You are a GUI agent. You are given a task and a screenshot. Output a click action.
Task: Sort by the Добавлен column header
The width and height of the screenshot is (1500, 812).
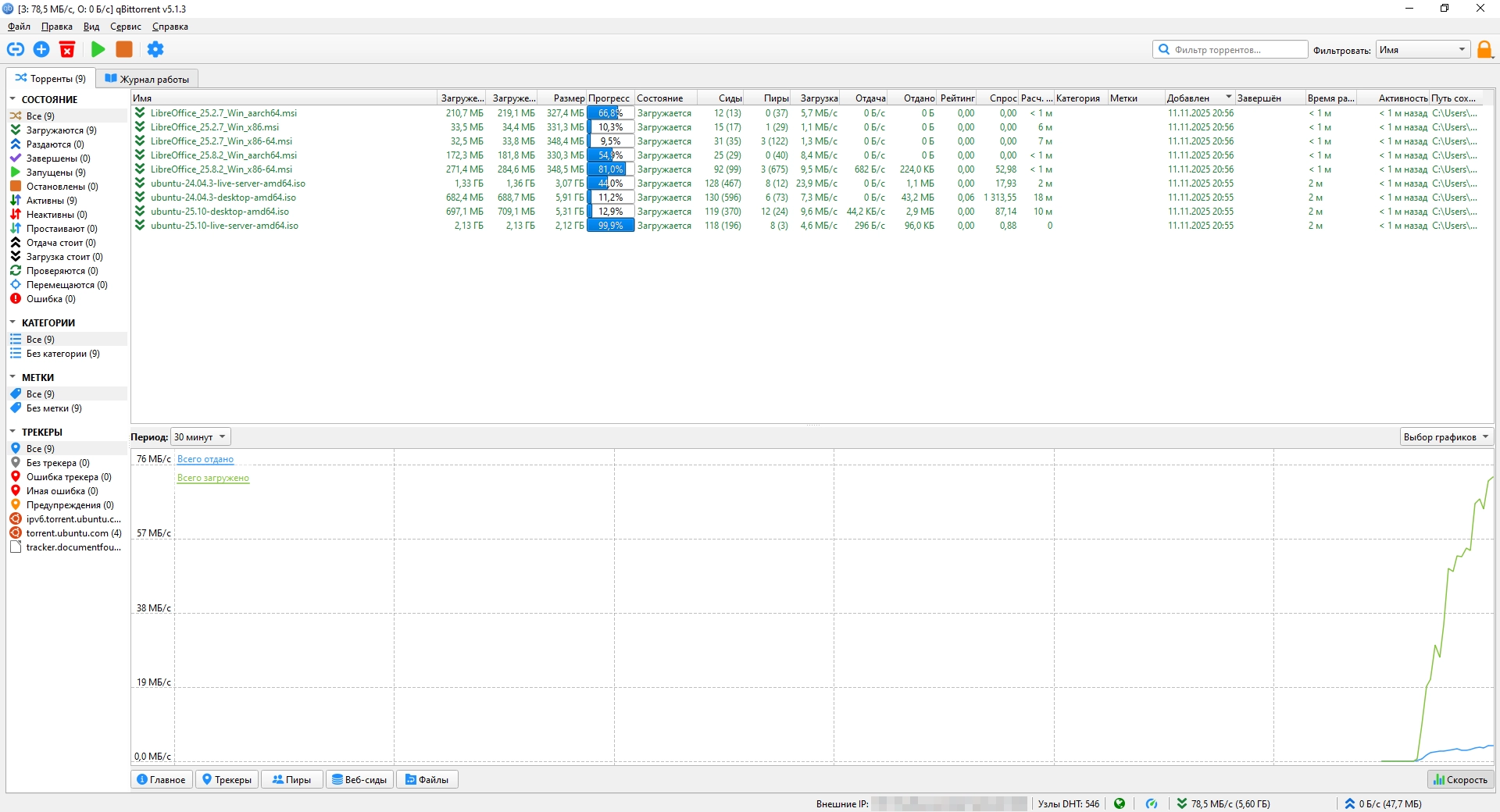click(x=1199, y=98)
